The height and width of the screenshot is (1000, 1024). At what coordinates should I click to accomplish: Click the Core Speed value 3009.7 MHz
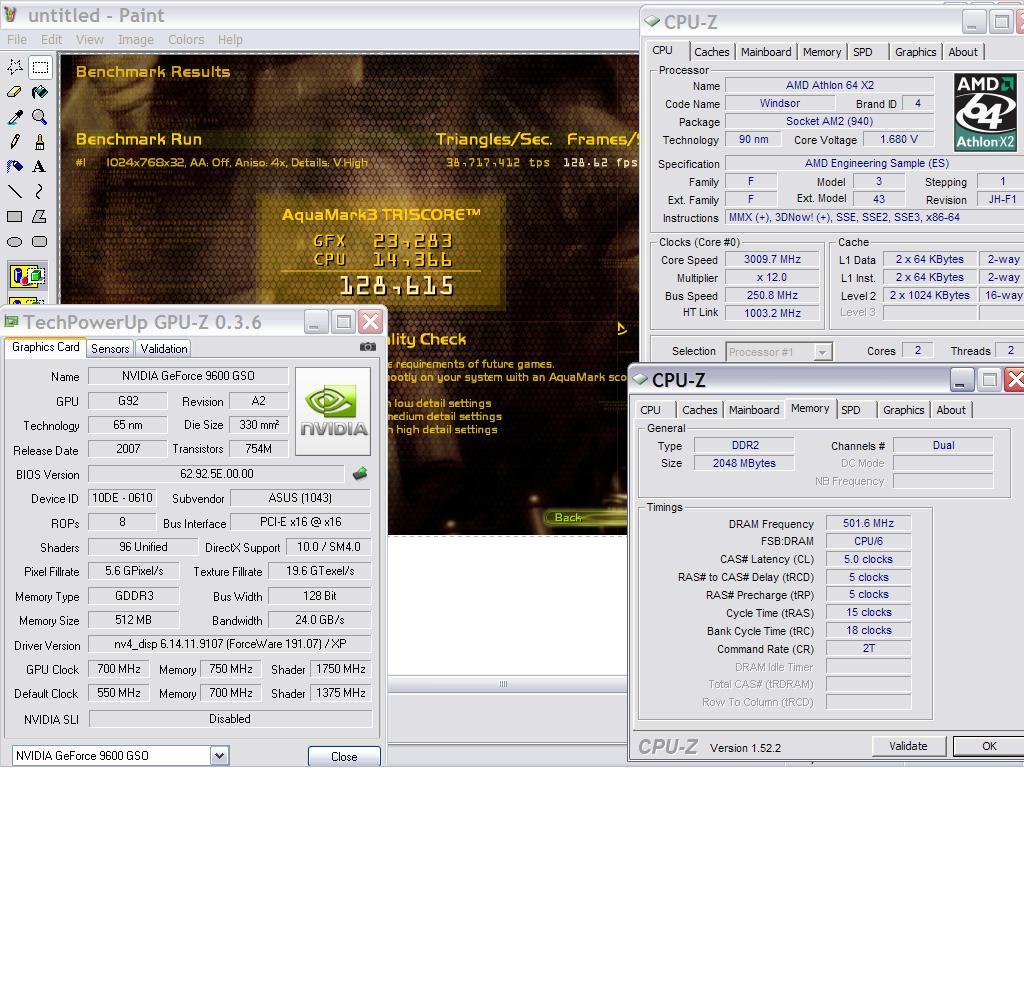pyautogui.click(x=773, y=259)
